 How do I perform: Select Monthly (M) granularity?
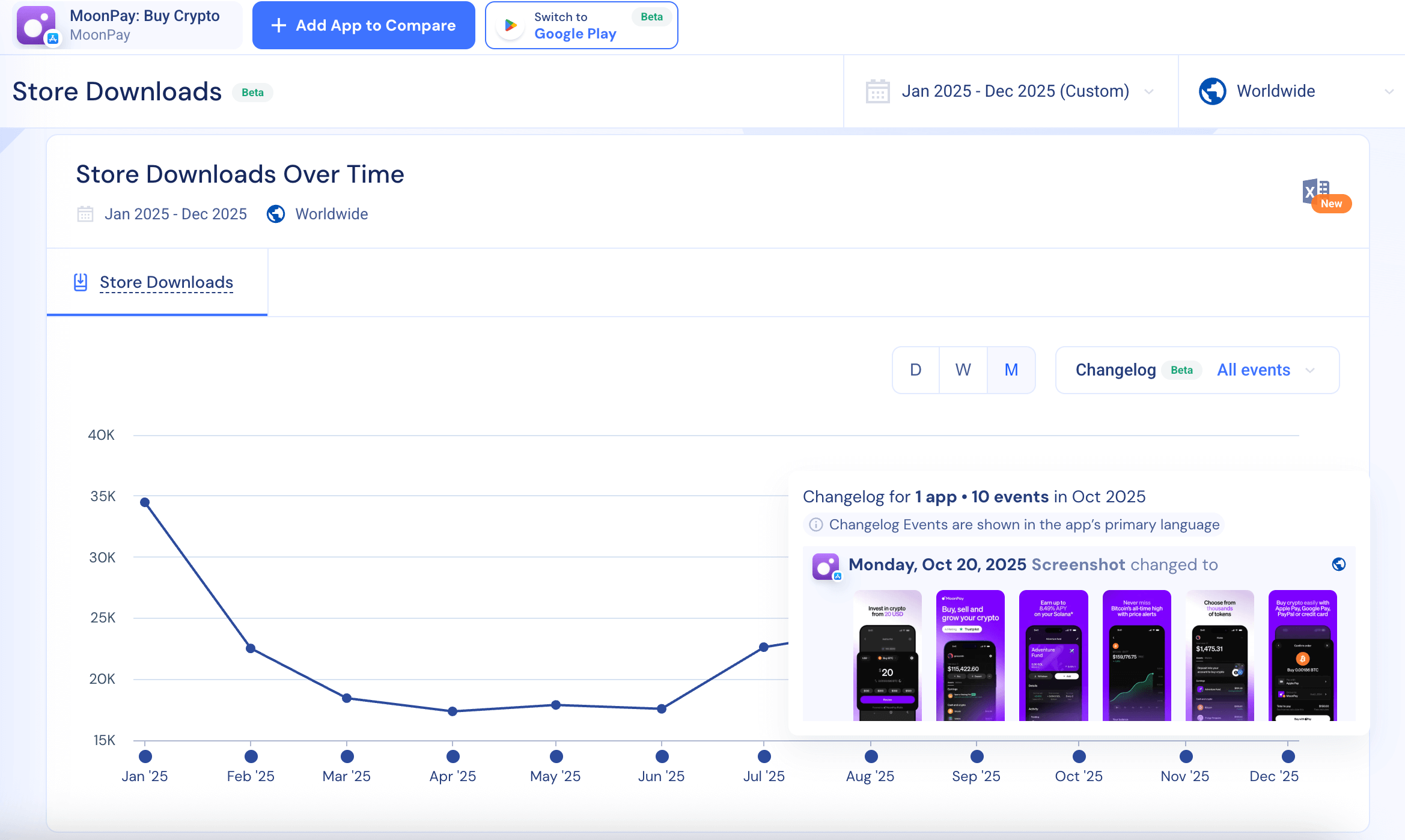pyautogui.click(x=1011, y=370)
